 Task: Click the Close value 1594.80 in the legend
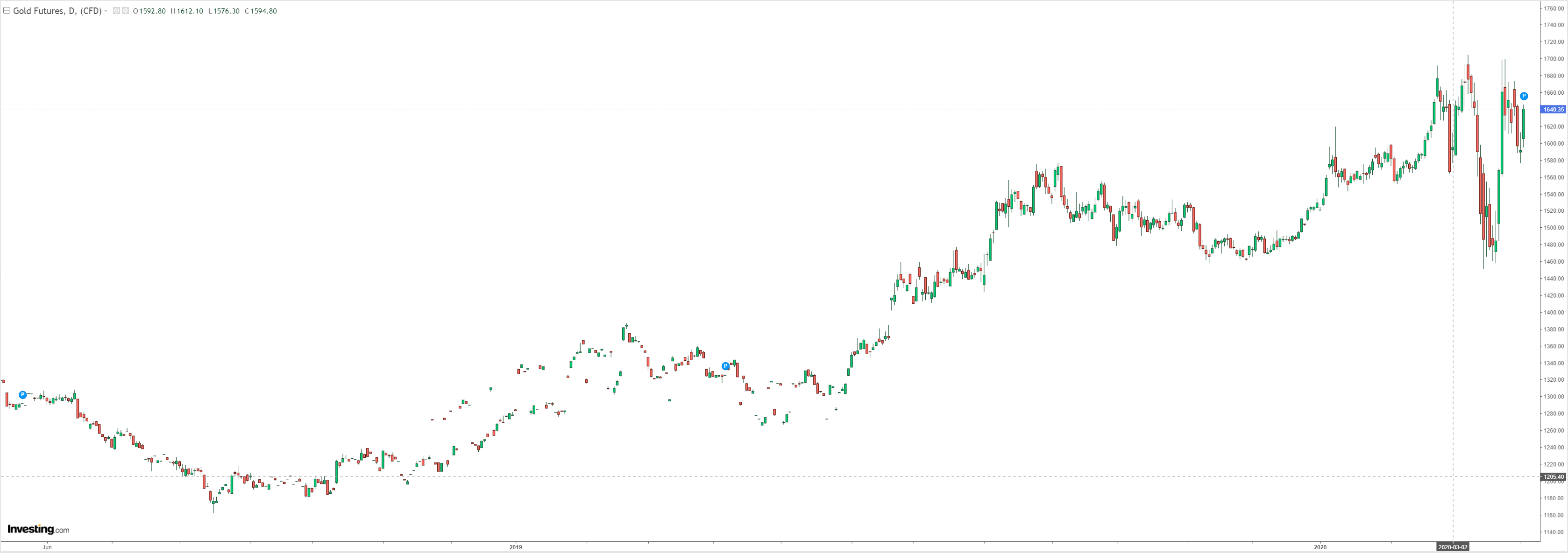[x=263, y=11]
